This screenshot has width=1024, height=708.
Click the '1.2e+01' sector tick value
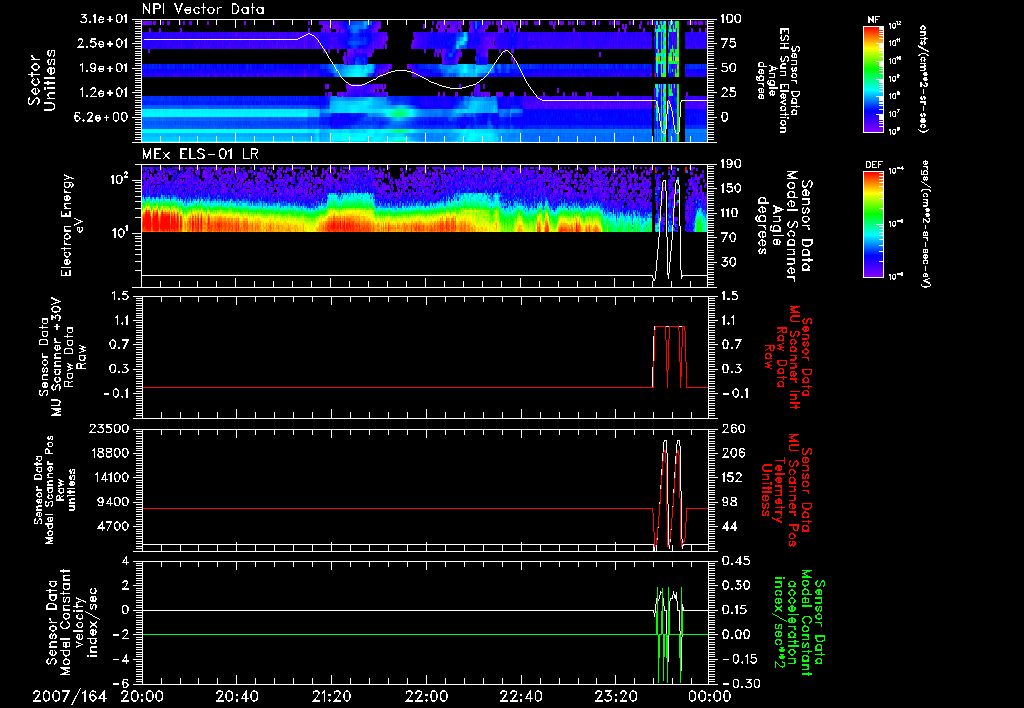(x=103, y=93)
